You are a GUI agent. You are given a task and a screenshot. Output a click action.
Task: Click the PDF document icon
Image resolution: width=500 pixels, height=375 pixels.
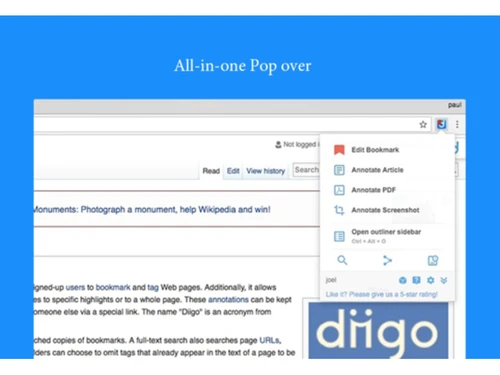[x=339, y=190]
